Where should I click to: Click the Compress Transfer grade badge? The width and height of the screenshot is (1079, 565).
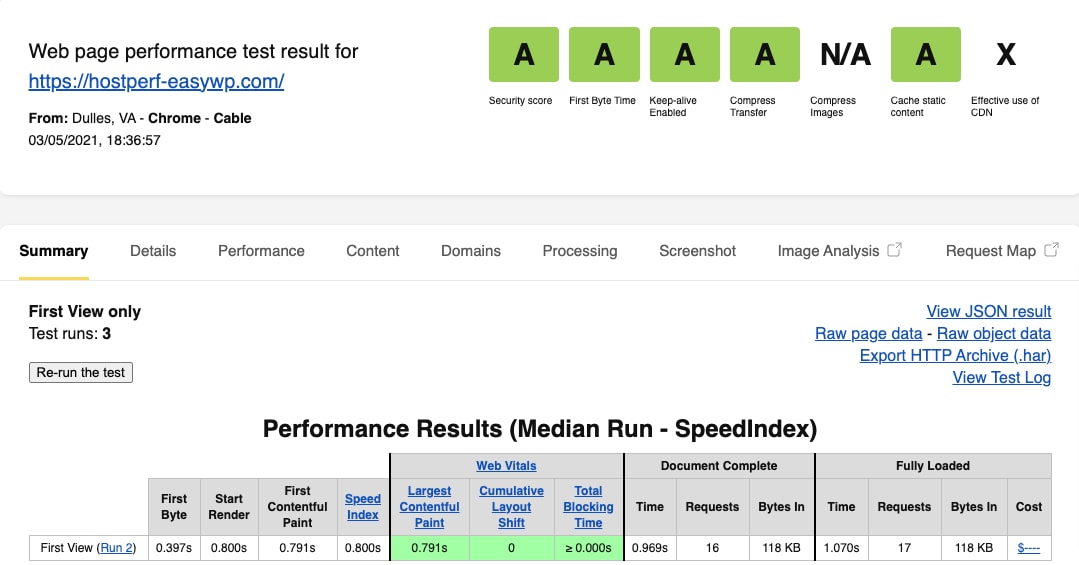pyautogui.click(x=765, y=54)
